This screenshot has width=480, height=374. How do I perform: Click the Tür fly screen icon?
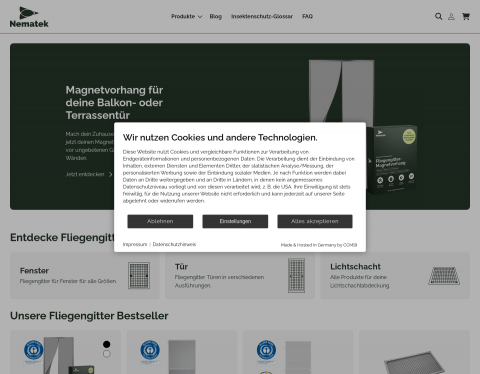(296, 276)
